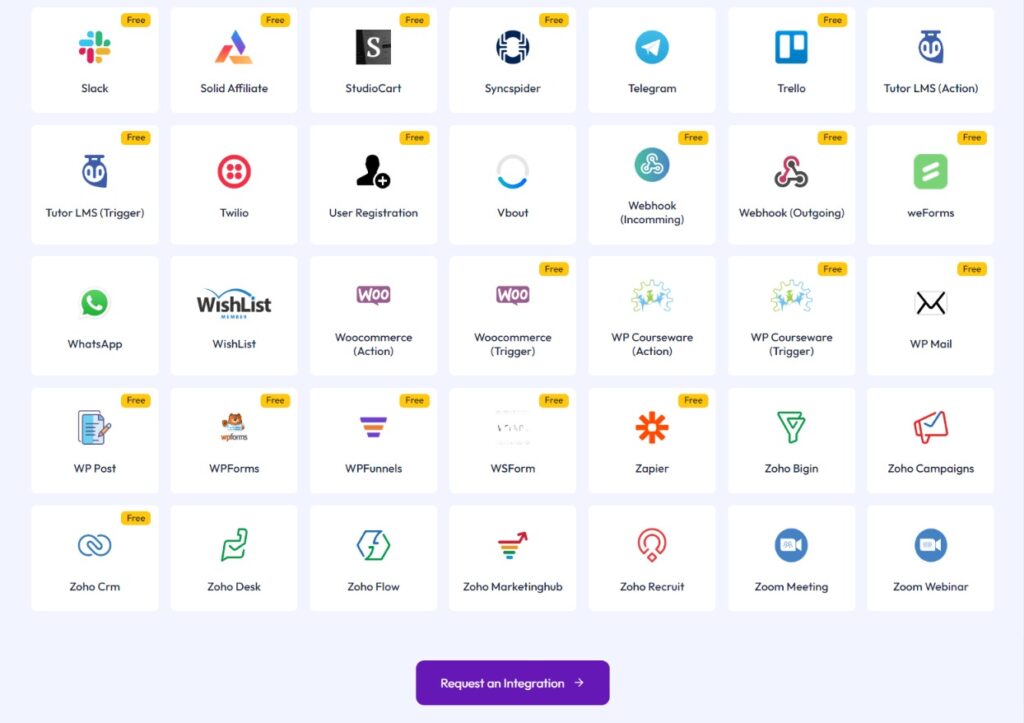
Task: Click the Twilio red circle icon
Action: 234,172
